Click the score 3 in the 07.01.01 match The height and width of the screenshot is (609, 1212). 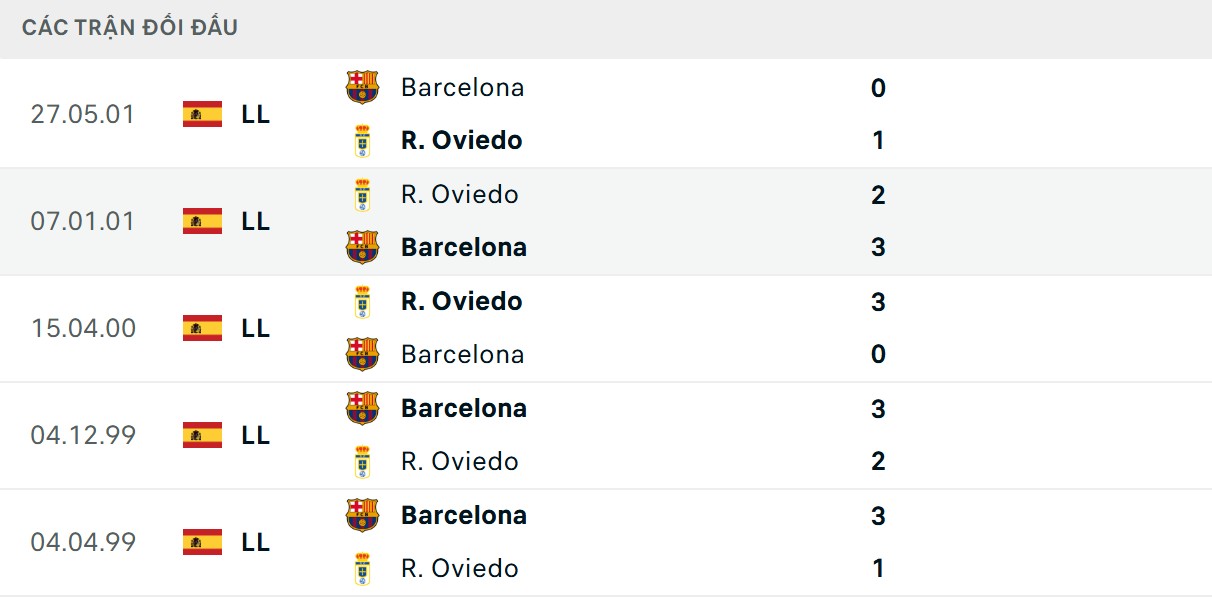pyautogui.click(x=879, y=246)
